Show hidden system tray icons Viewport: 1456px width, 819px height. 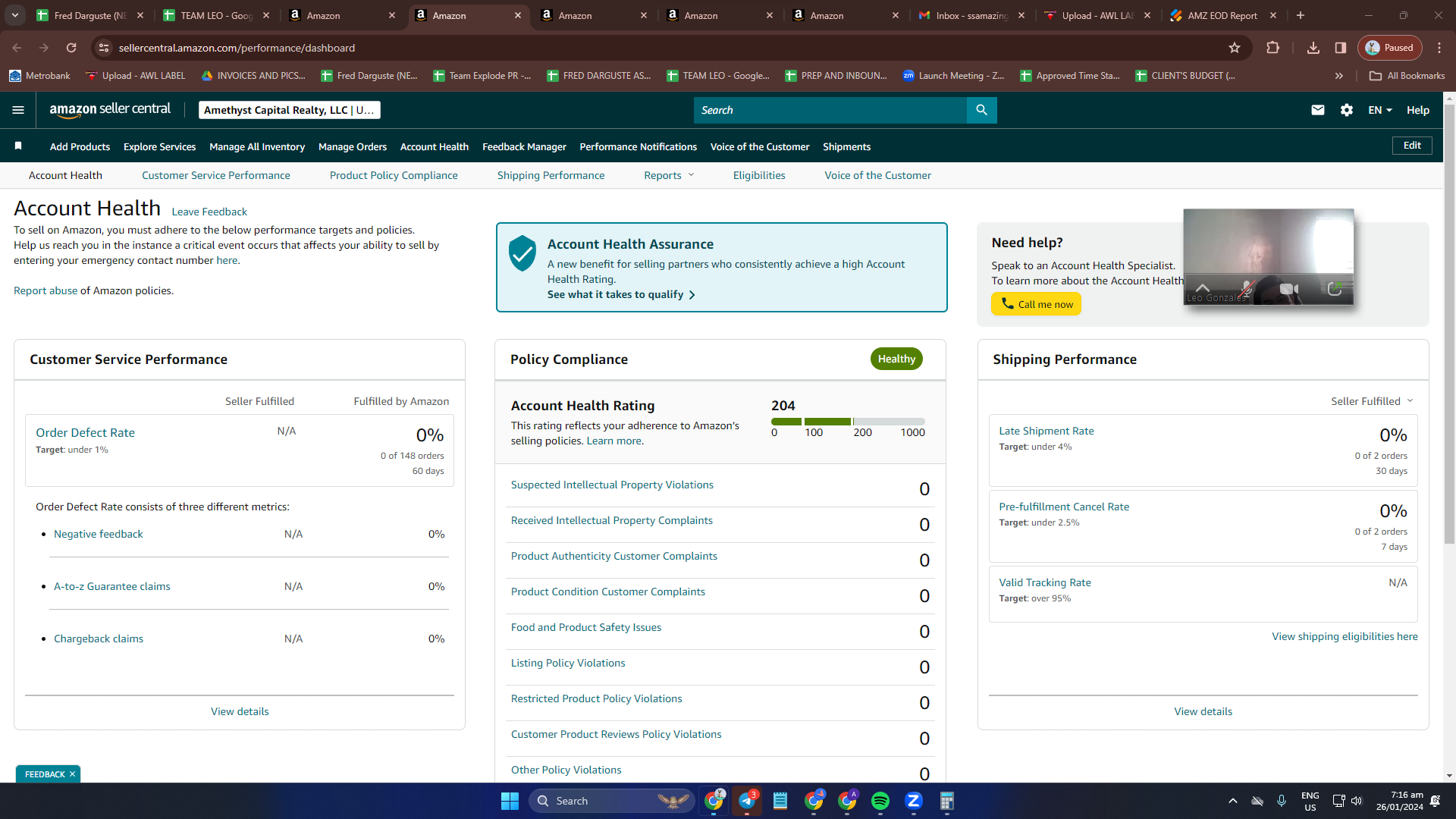(x=1233, y=801)
